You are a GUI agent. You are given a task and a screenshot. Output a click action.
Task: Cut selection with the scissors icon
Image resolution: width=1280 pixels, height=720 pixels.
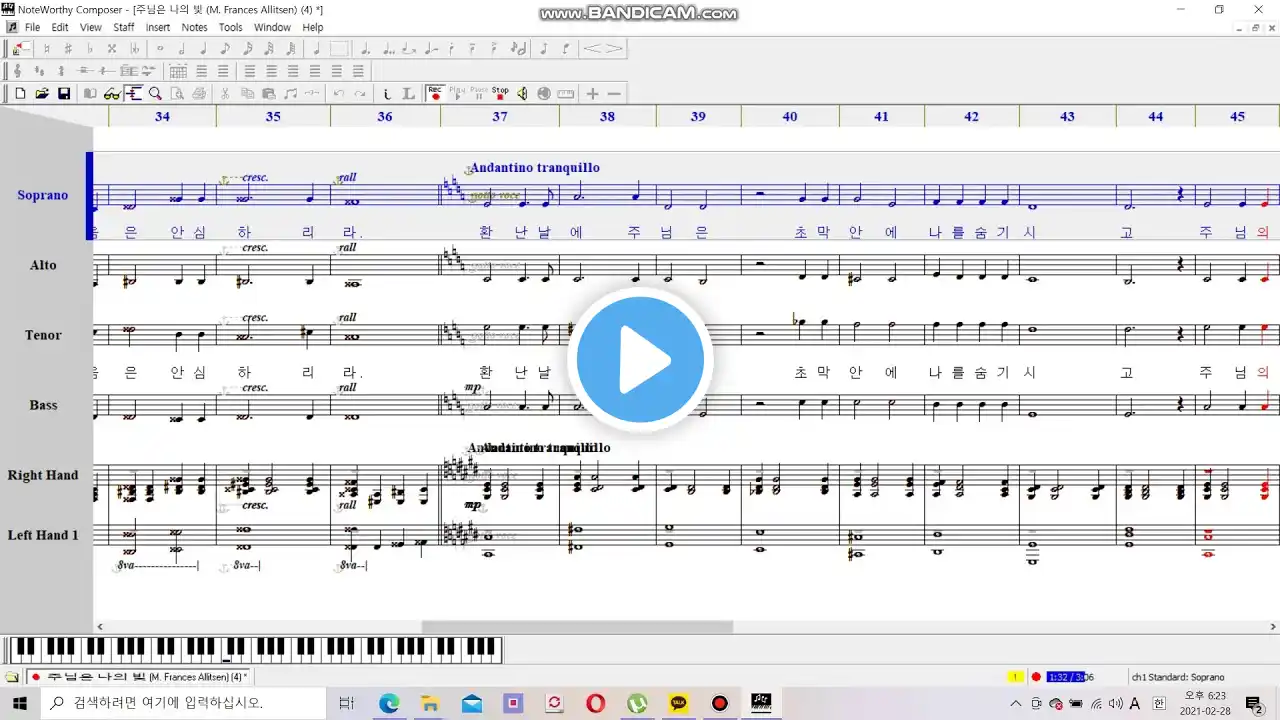(x=225, y=93)
